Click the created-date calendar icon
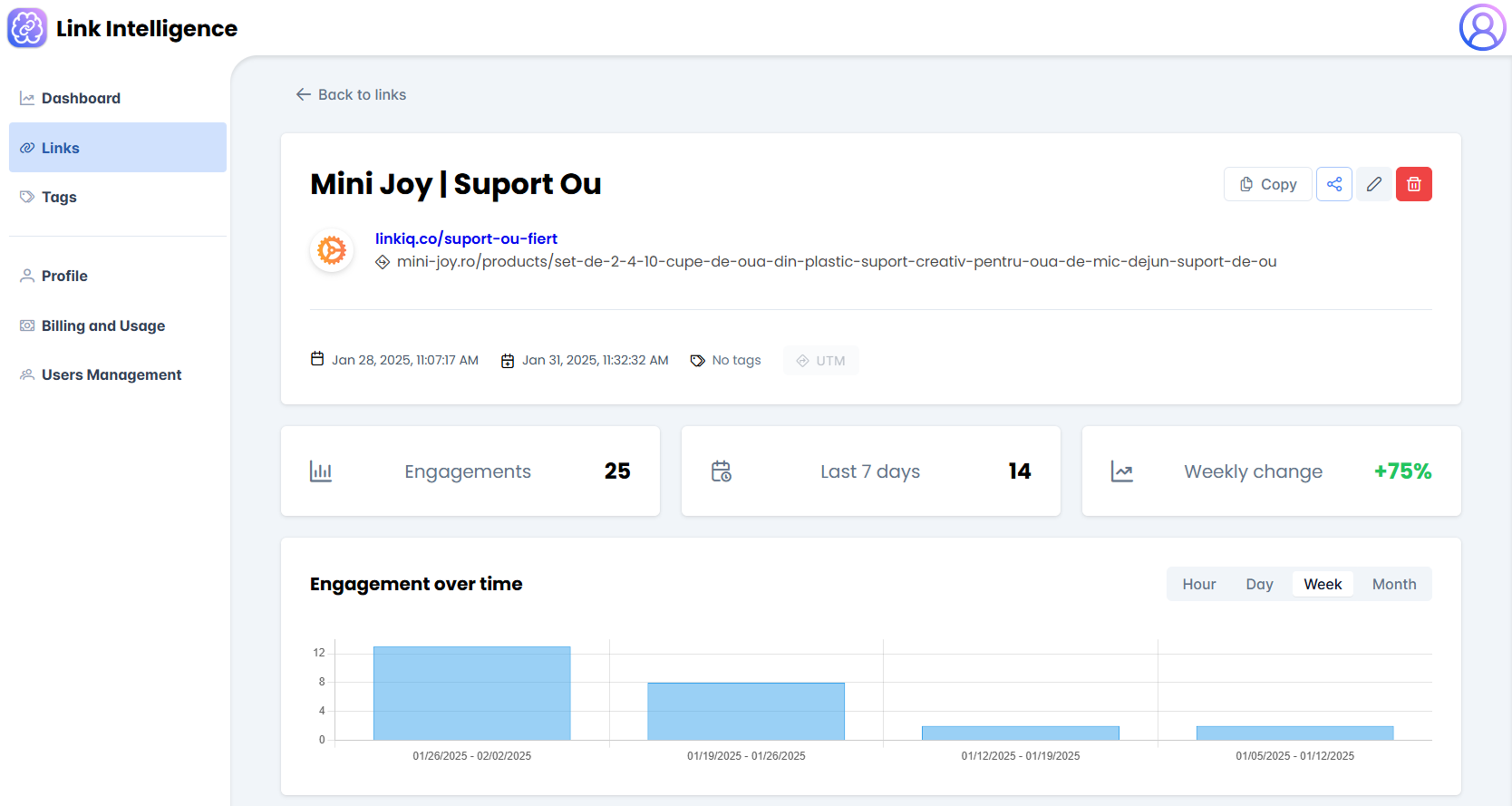Screen dimensions: 1512x806 point(317,359)
